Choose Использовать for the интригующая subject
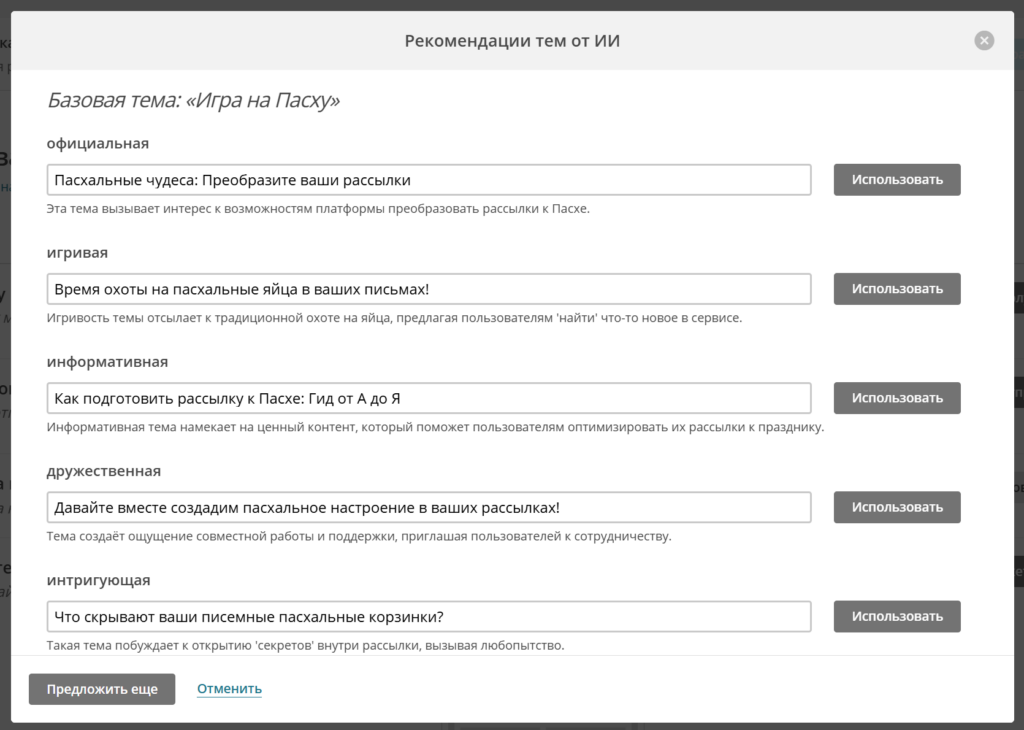The height and width of the screenshot is (730, 1024). click(897, 616)
